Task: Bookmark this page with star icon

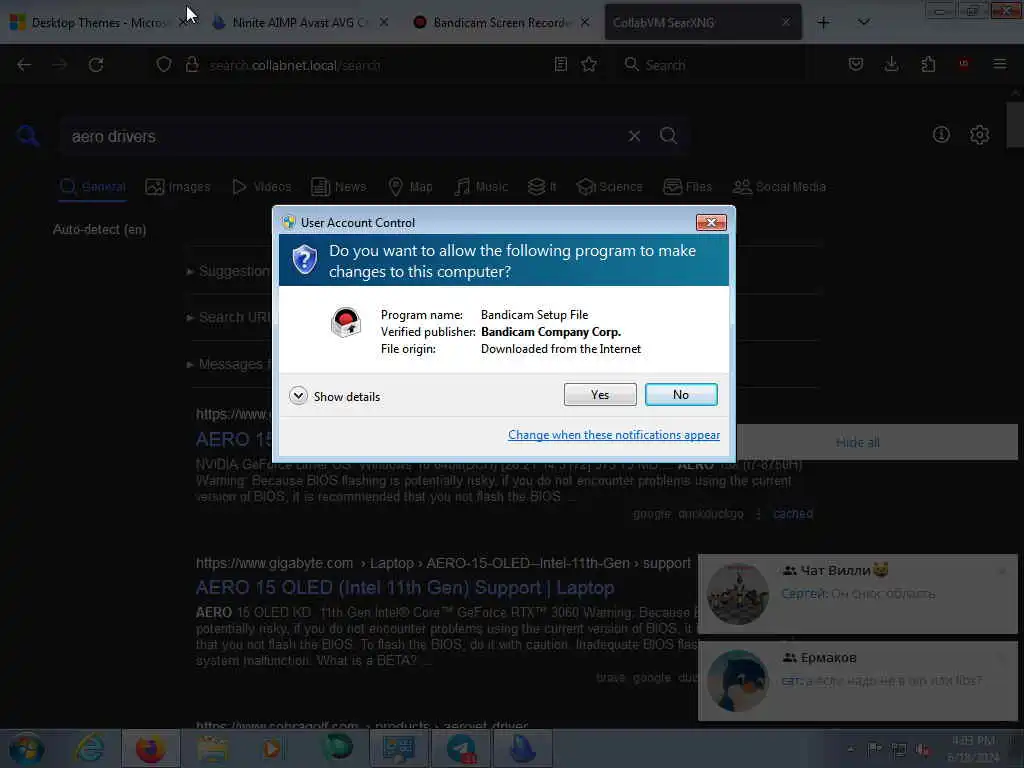Action: (589, 64)
